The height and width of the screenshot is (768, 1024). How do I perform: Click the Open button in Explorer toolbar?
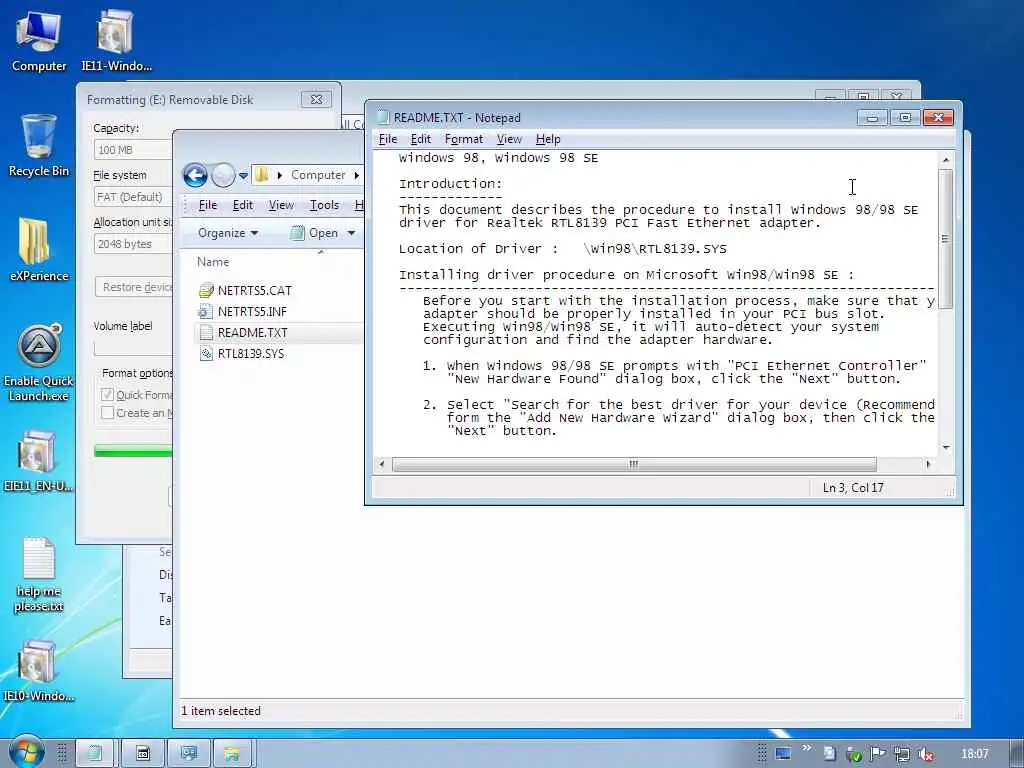click(x=315, y=233)
